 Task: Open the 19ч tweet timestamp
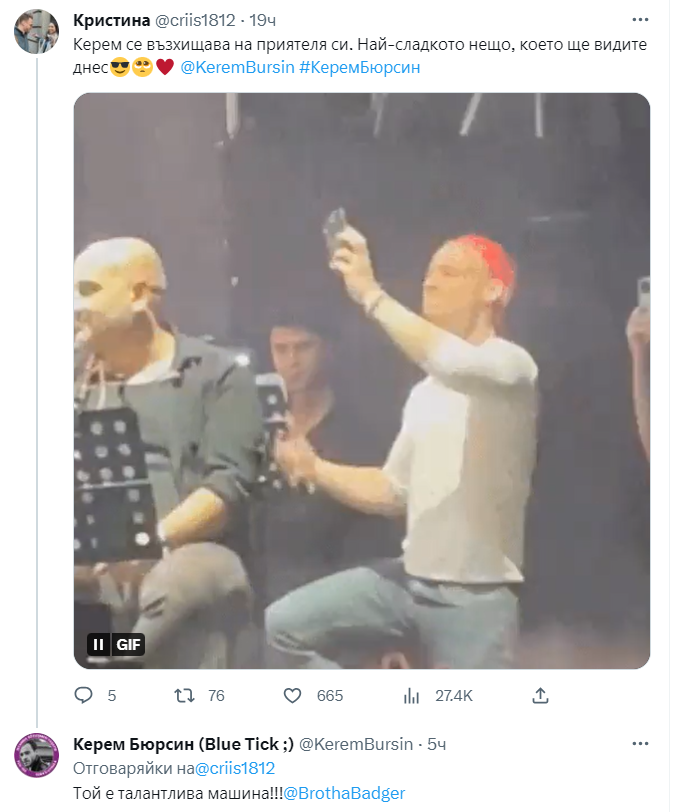(264, 21)
